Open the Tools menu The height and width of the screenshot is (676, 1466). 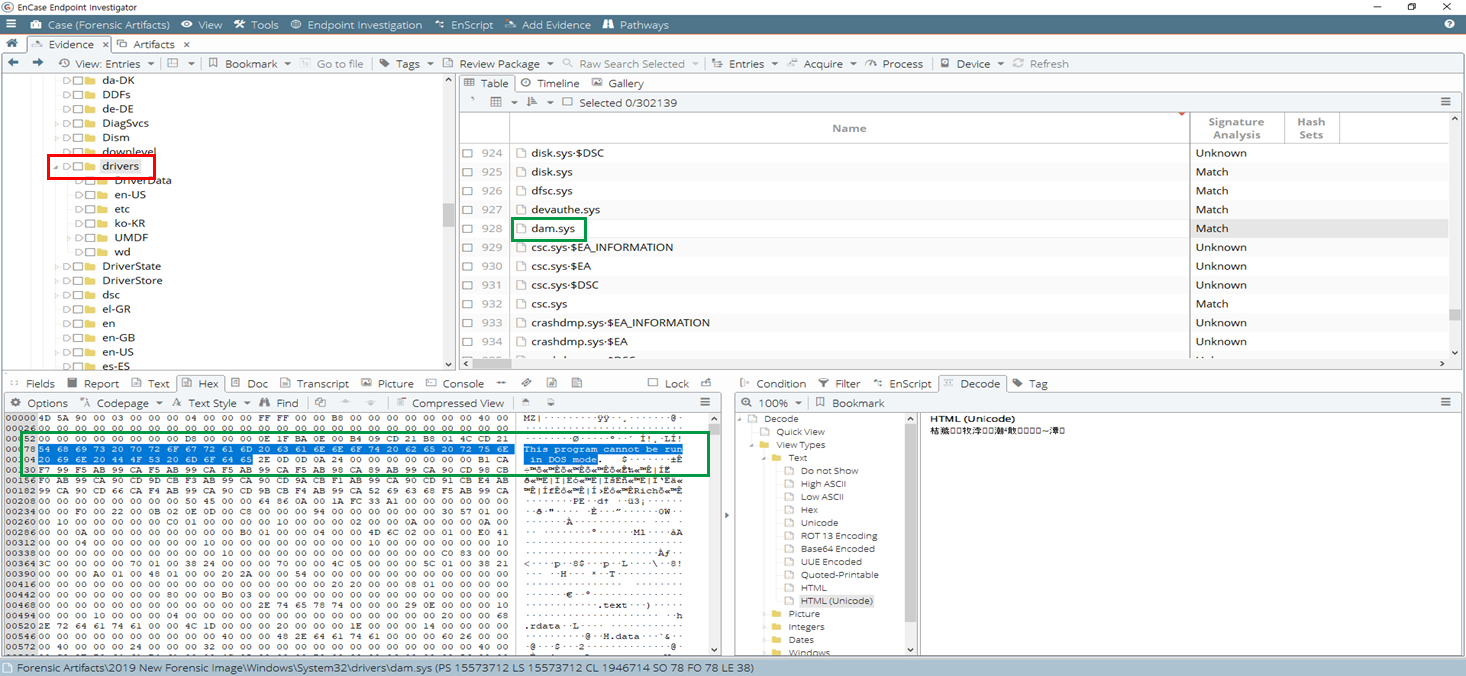click(256, 24)
